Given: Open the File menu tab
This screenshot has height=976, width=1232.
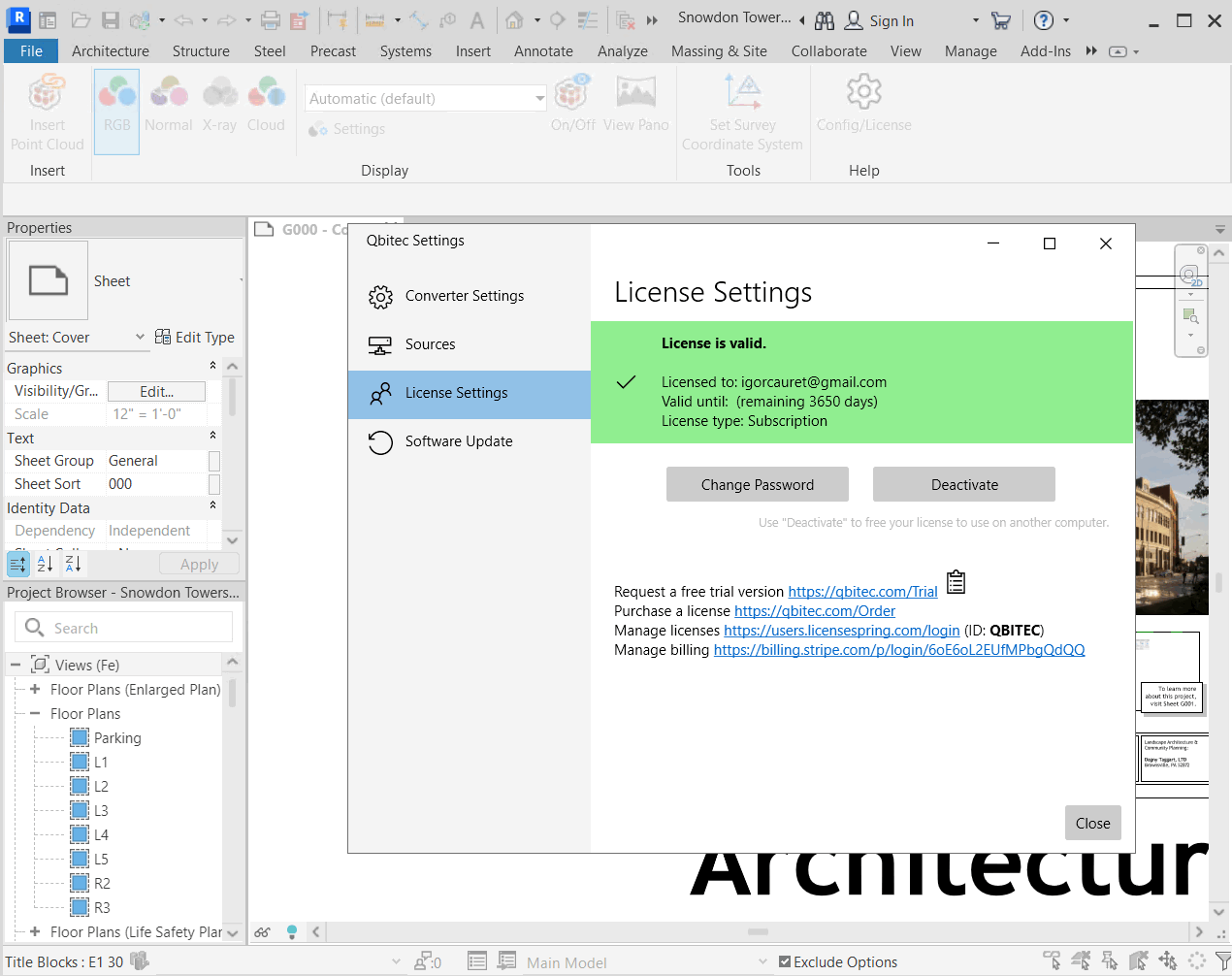Looking at the screenshot, I should (31, 51).
